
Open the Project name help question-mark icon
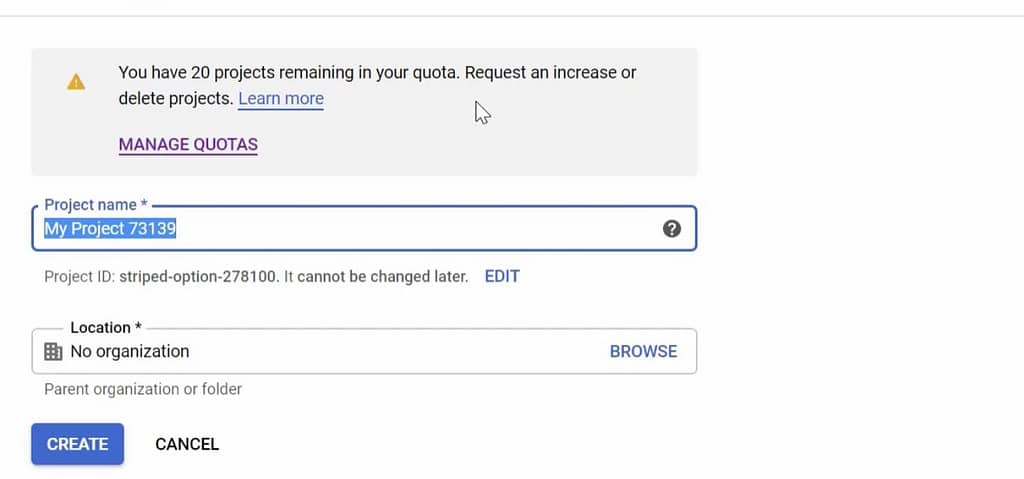pyautogui.click(x=671, y=229)
